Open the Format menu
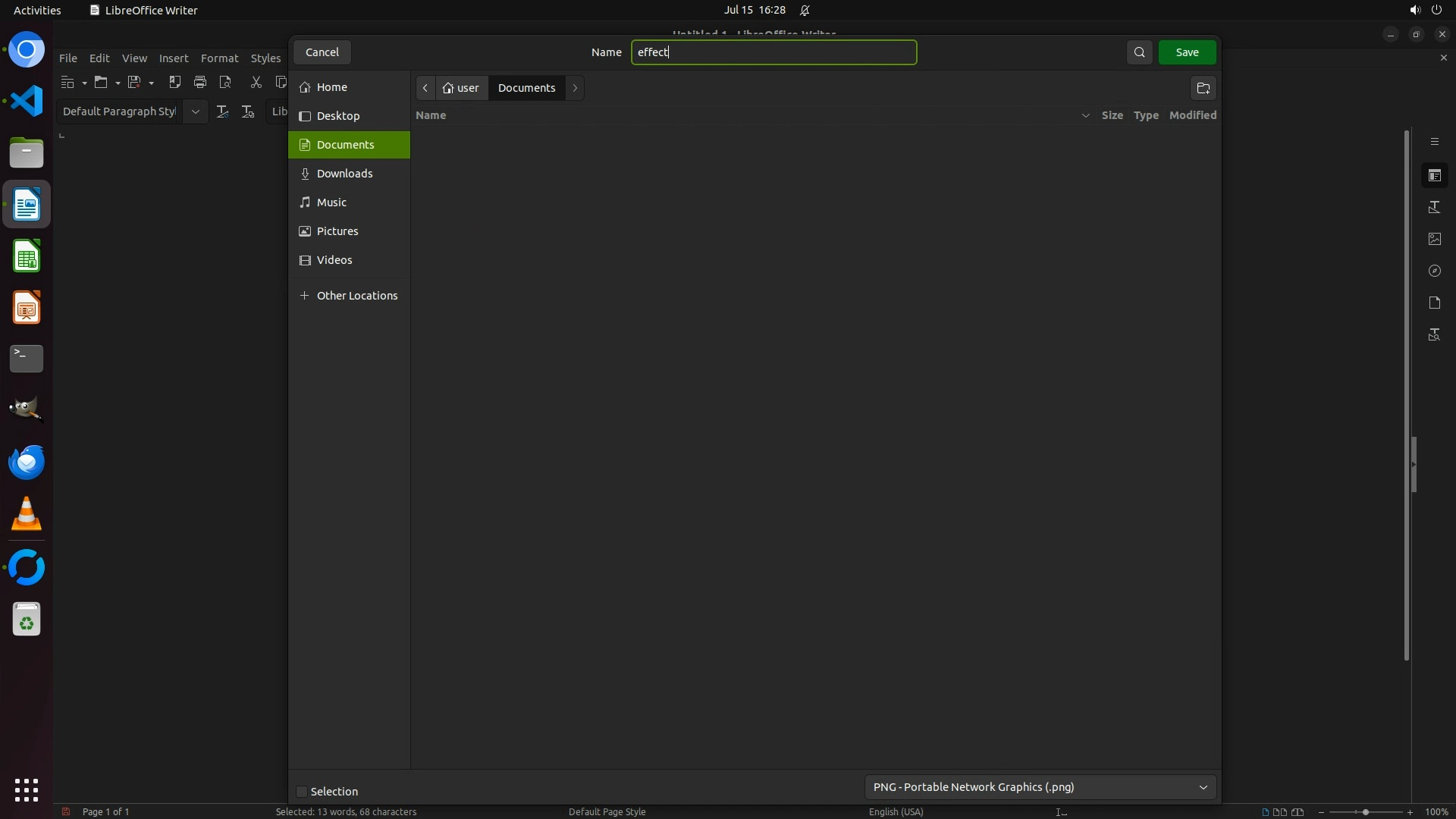The width and height of the screenshot is (1456, 819). [219, 58]
